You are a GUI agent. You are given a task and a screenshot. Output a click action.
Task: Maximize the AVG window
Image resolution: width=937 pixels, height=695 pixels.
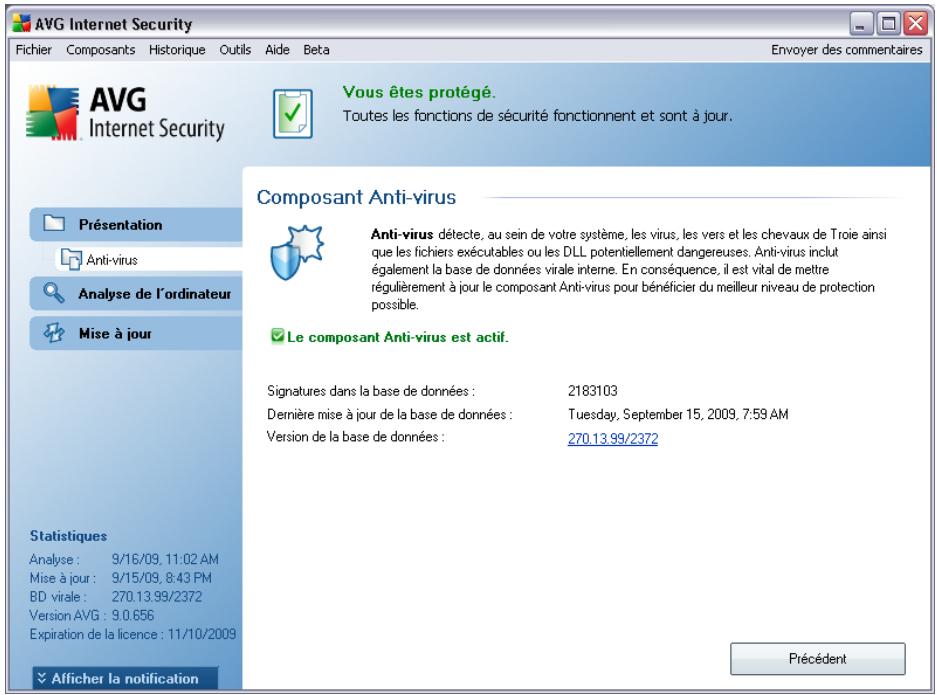(x=888, y=24)
